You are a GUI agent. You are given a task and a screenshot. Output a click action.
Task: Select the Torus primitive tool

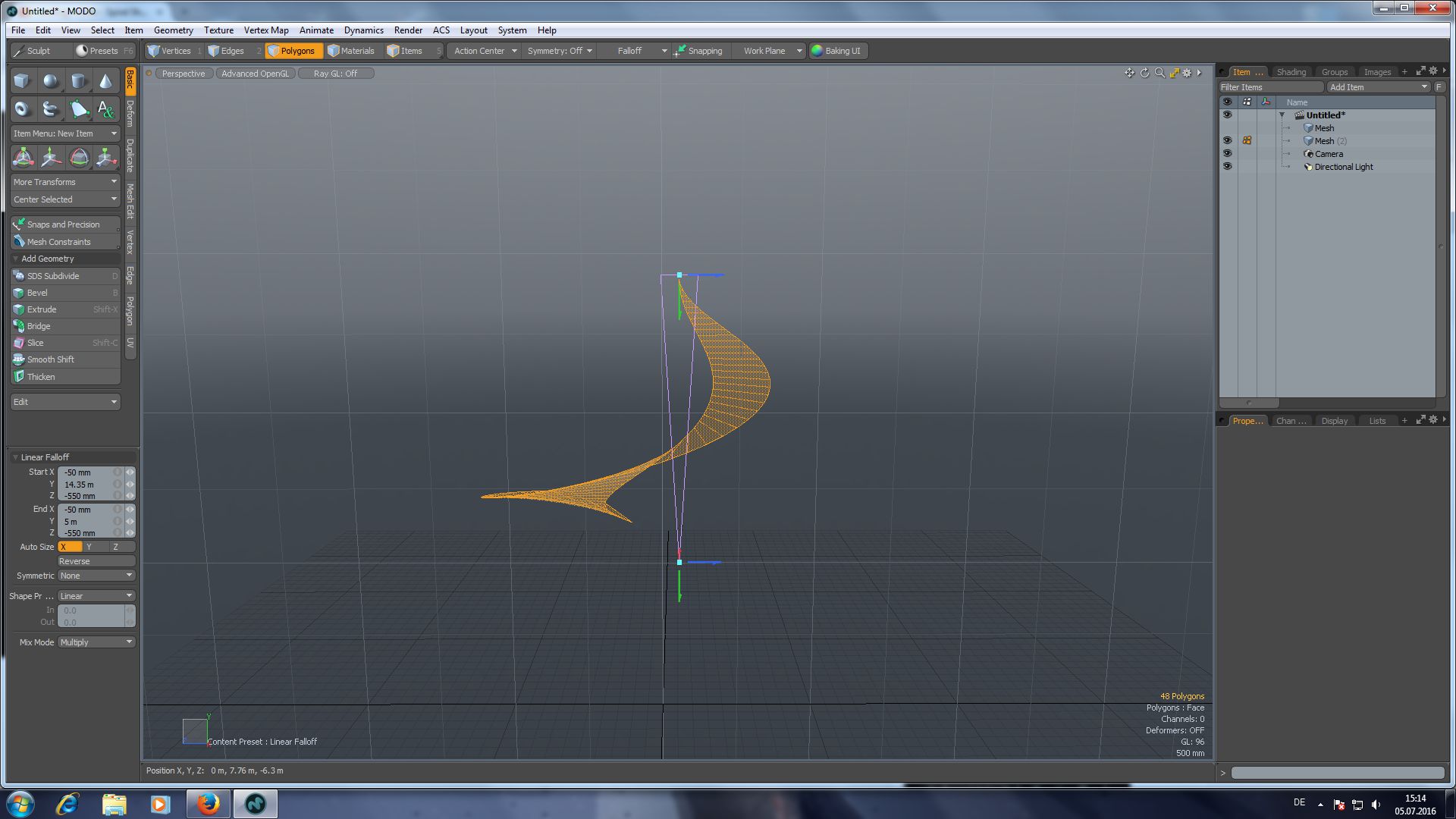pos(22,109)
